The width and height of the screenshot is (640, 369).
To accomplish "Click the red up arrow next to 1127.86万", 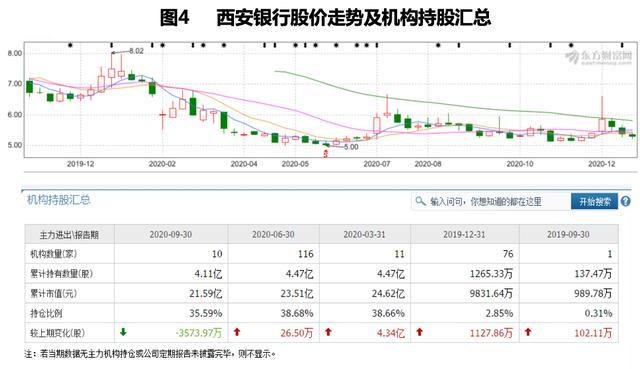I will coord(419,332).
